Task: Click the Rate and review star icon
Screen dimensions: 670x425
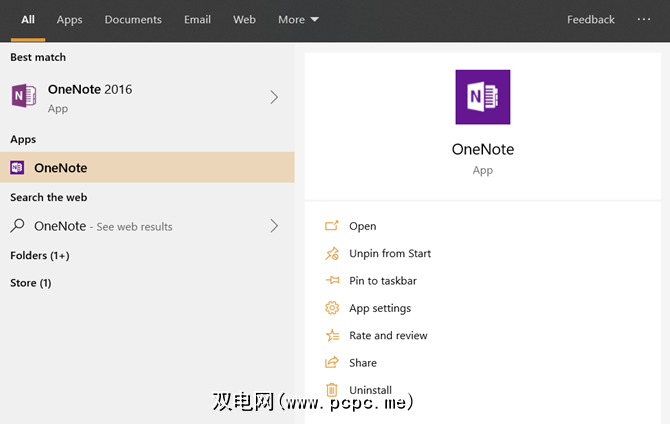Action: click(x=332, y=336)
